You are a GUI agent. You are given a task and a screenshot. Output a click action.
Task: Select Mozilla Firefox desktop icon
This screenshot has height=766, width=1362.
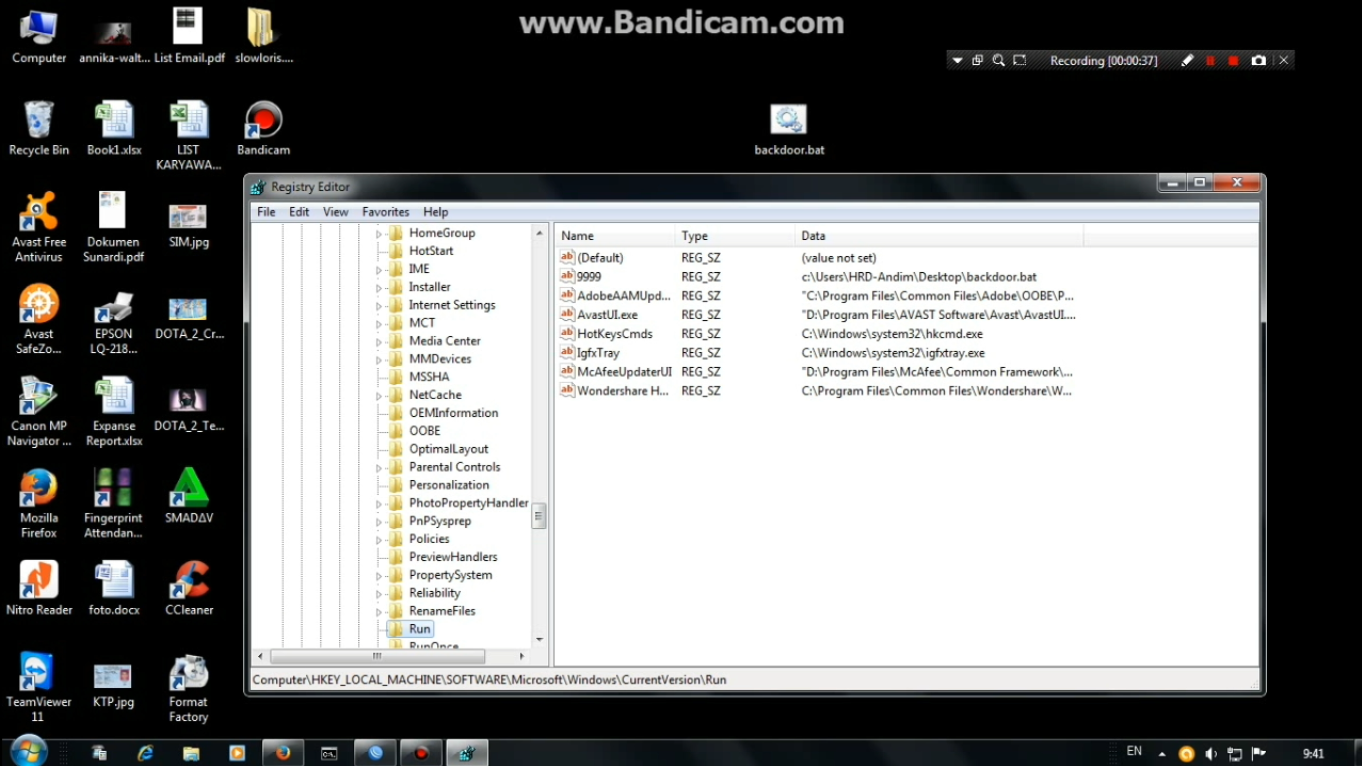(39, 503)
